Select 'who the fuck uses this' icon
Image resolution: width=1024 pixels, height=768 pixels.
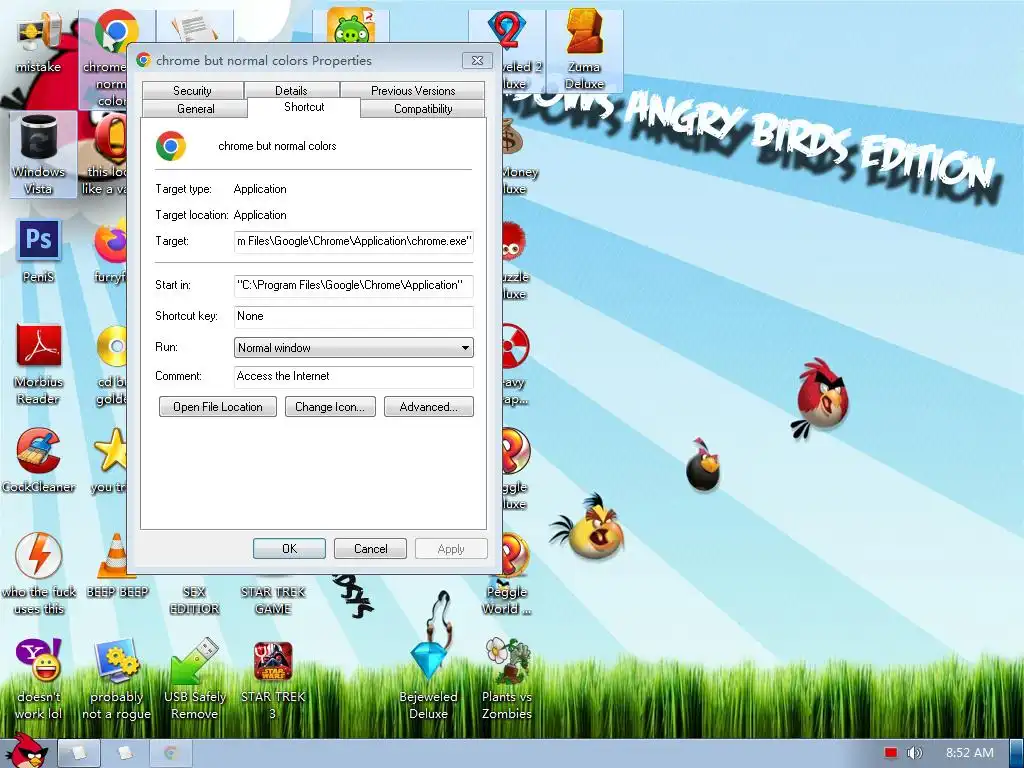click(39, 573)
